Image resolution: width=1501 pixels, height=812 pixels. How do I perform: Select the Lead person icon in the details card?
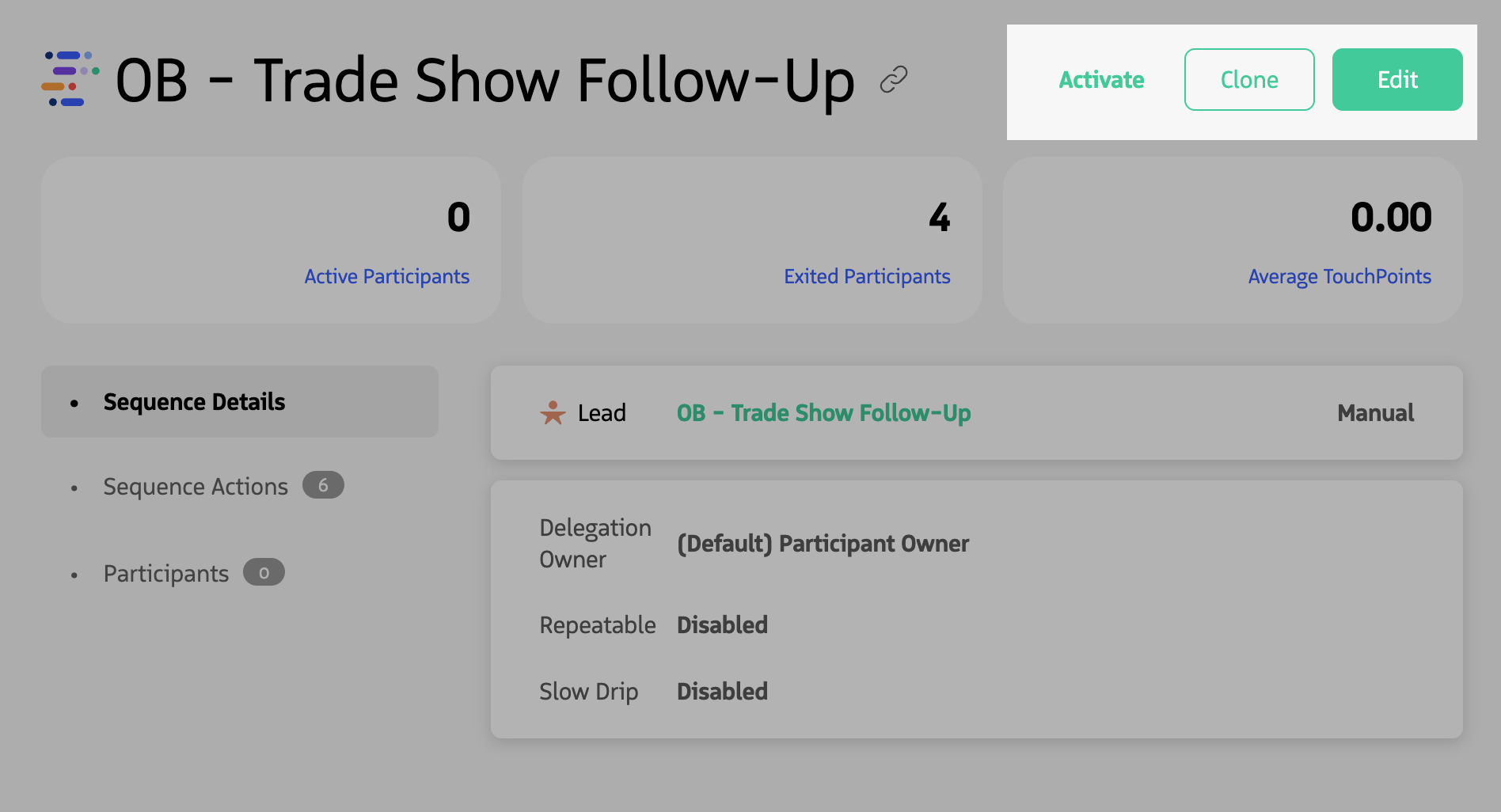coord(553,412)
